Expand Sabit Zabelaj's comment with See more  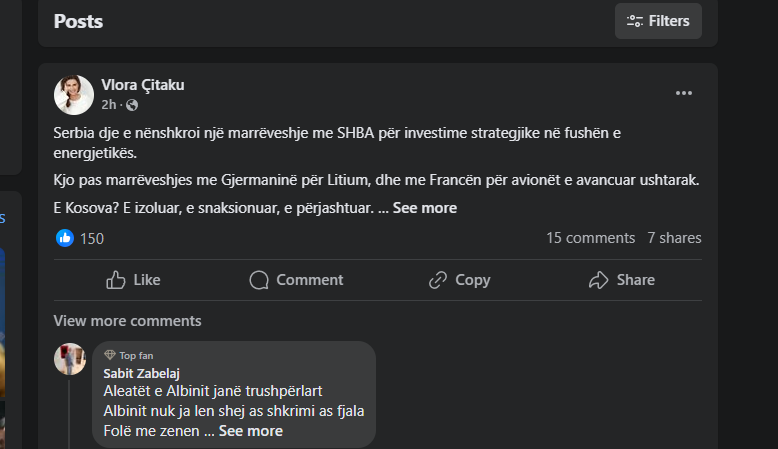(251, 431)
